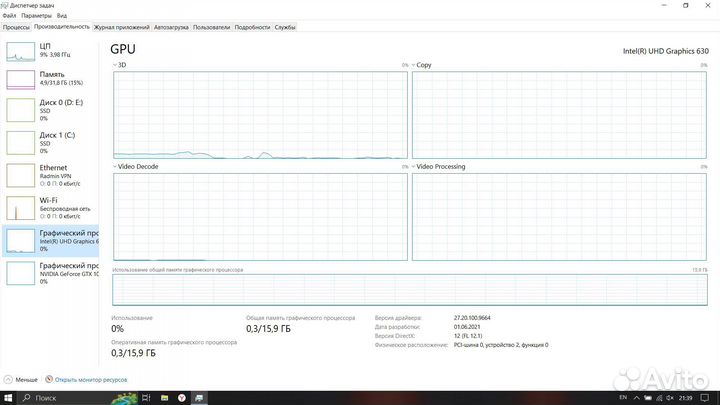
Task: Click the memory mini graph thumbnail
Action: [x=21, y=79]
